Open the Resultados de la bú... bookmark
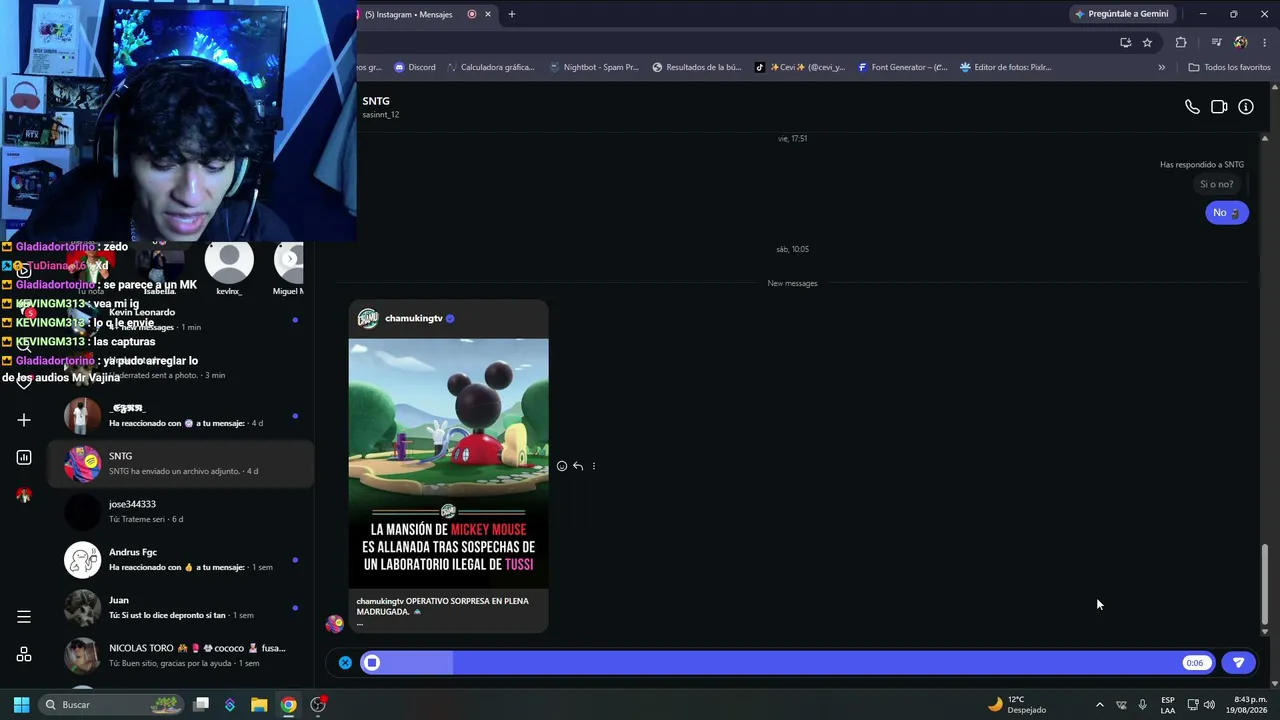Viewport: 1280px width, 720px height. pyautogui.click(x=697, y=67)
